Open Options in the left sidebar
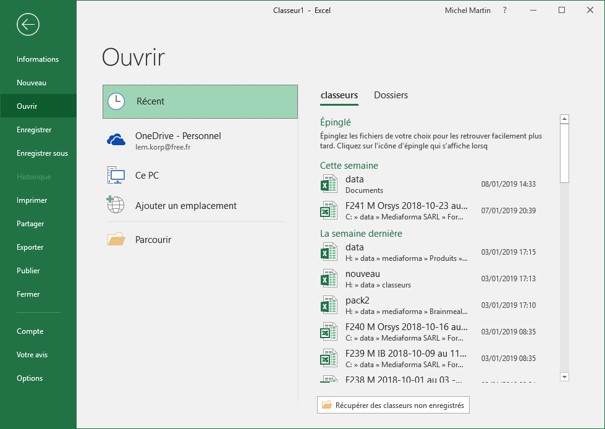 [30, 378]
